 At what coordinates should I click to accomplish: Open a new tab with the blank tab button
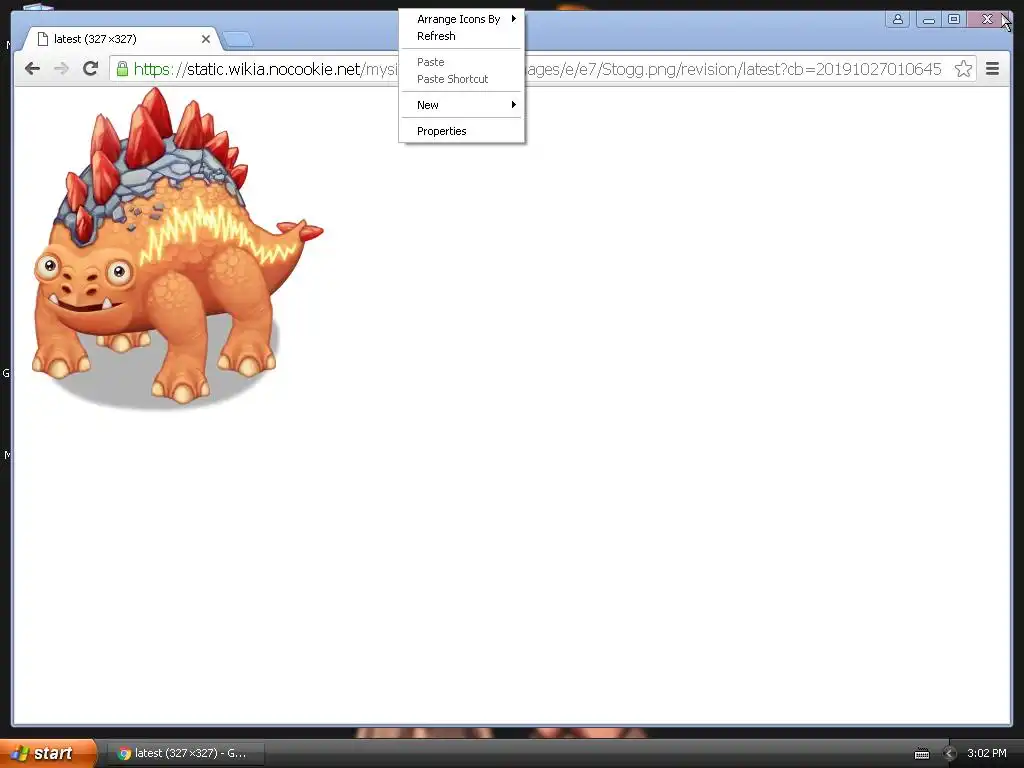(238, 40)
